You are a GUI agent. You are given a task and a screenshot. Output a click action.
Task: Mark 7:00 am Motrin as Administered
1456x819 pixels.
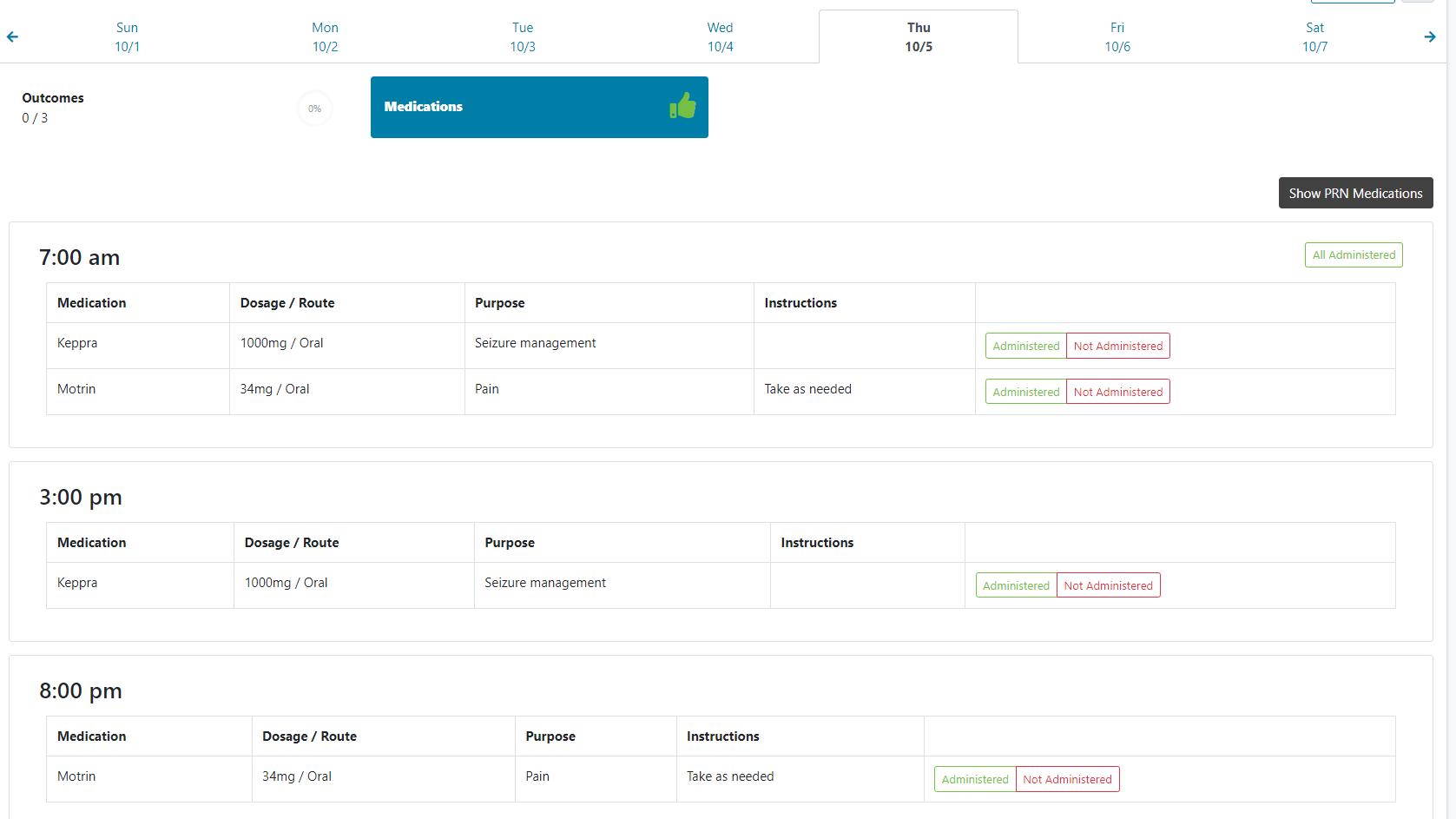click(x=1025, y=392)
